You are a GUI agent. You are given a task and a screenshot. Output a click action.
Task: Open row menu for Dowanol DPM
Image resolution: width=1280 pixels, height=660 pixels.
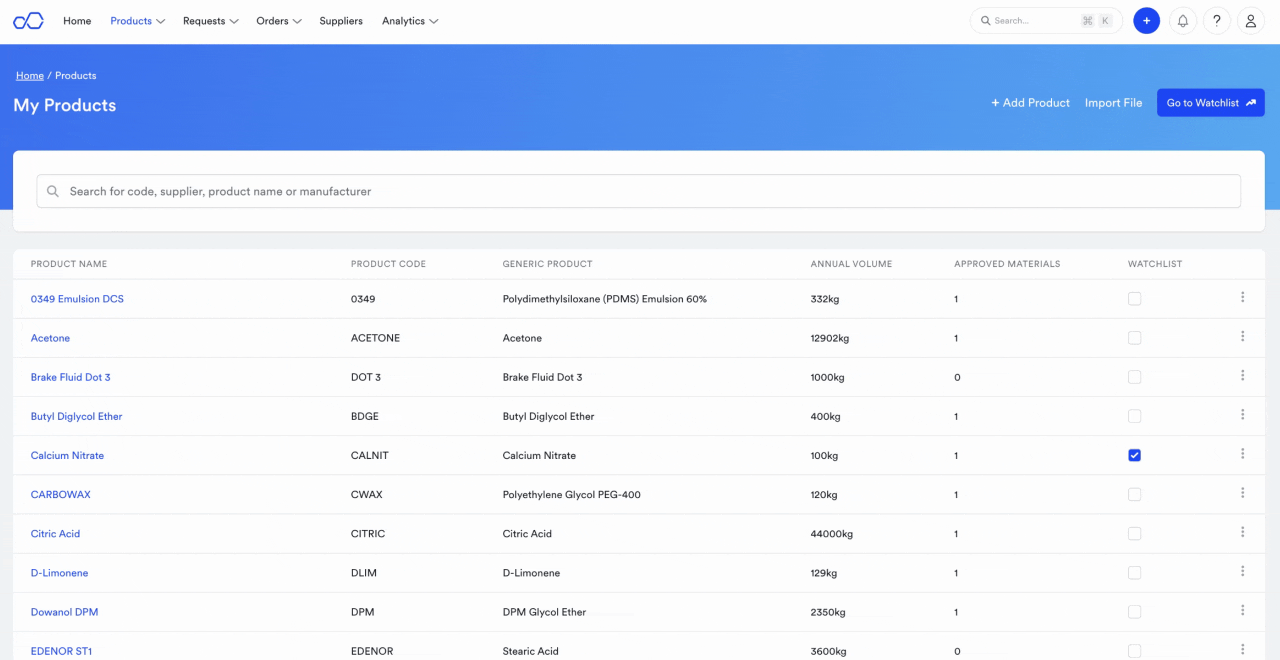pos(1242,610)
